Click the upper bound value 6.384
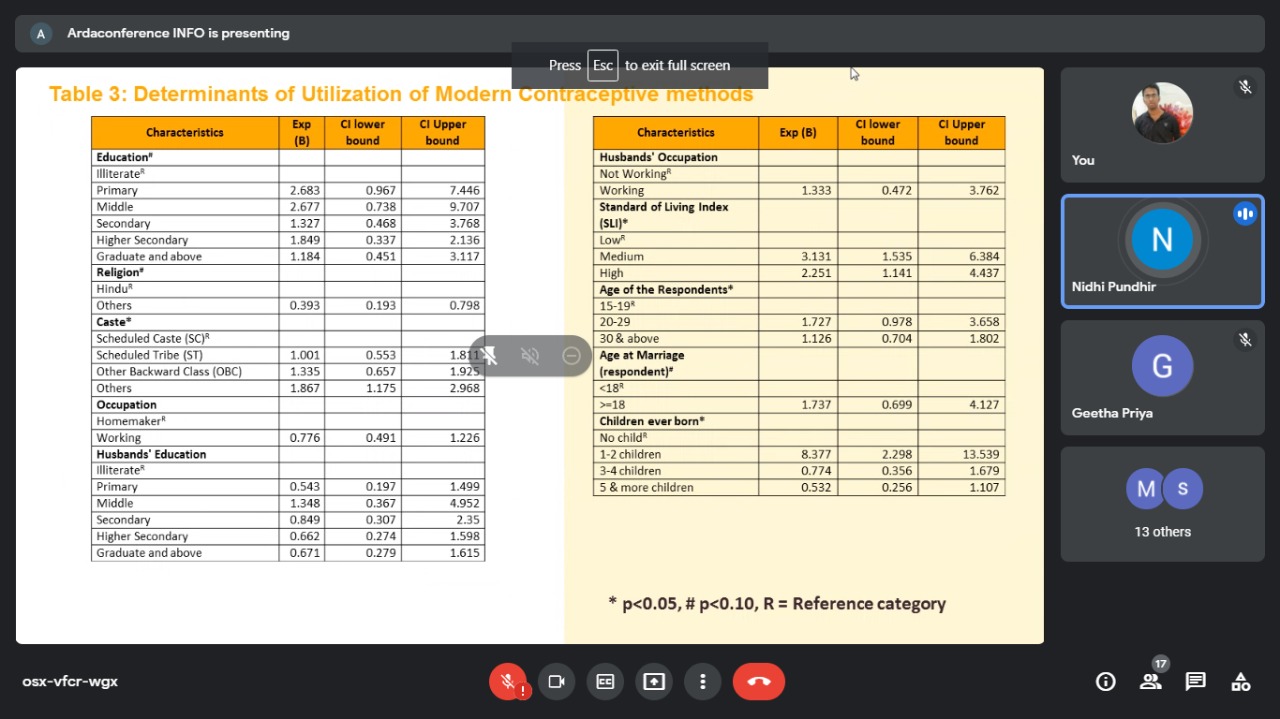 click(x=984, y=256)
